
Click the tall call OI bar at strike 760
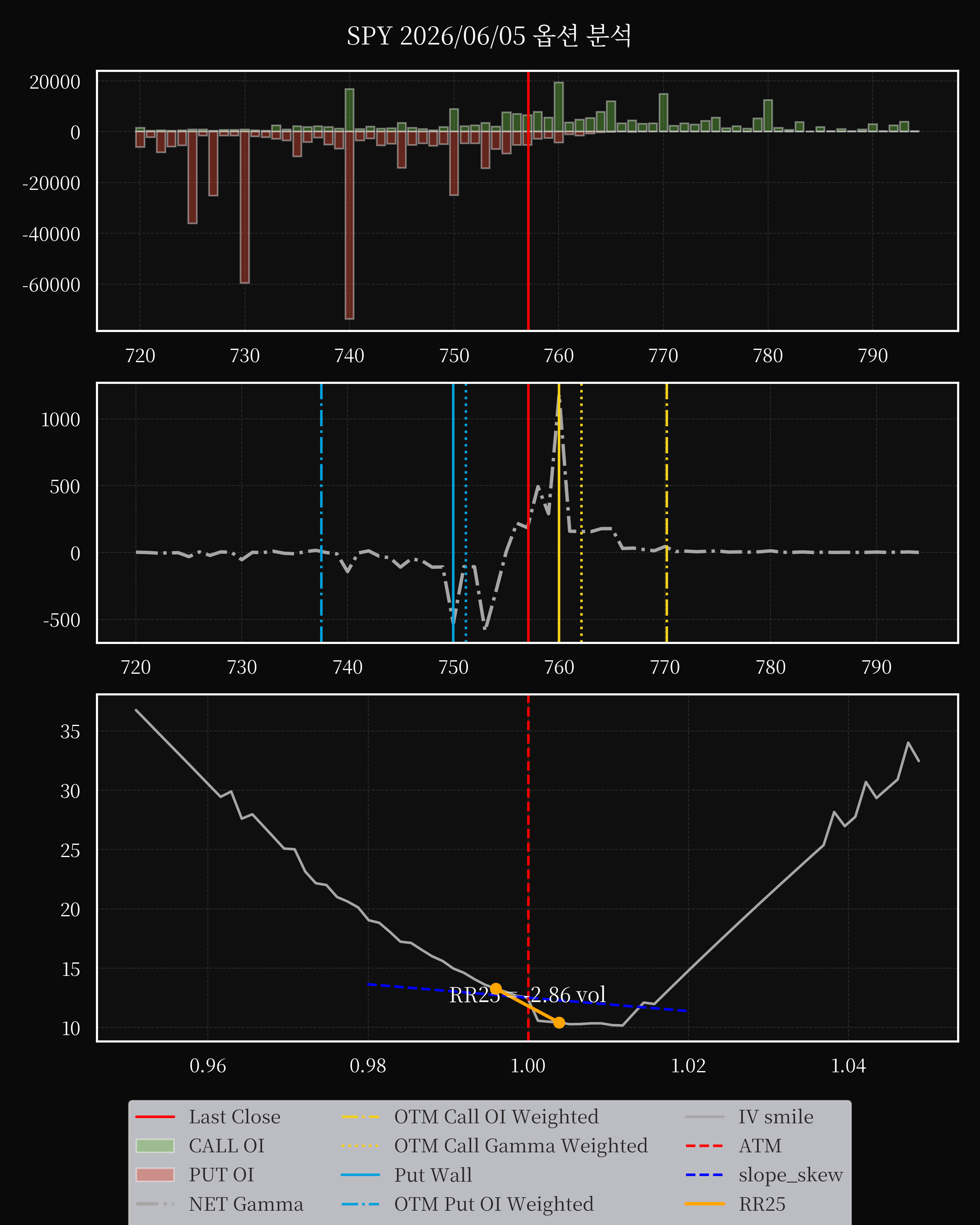(559, 107)
